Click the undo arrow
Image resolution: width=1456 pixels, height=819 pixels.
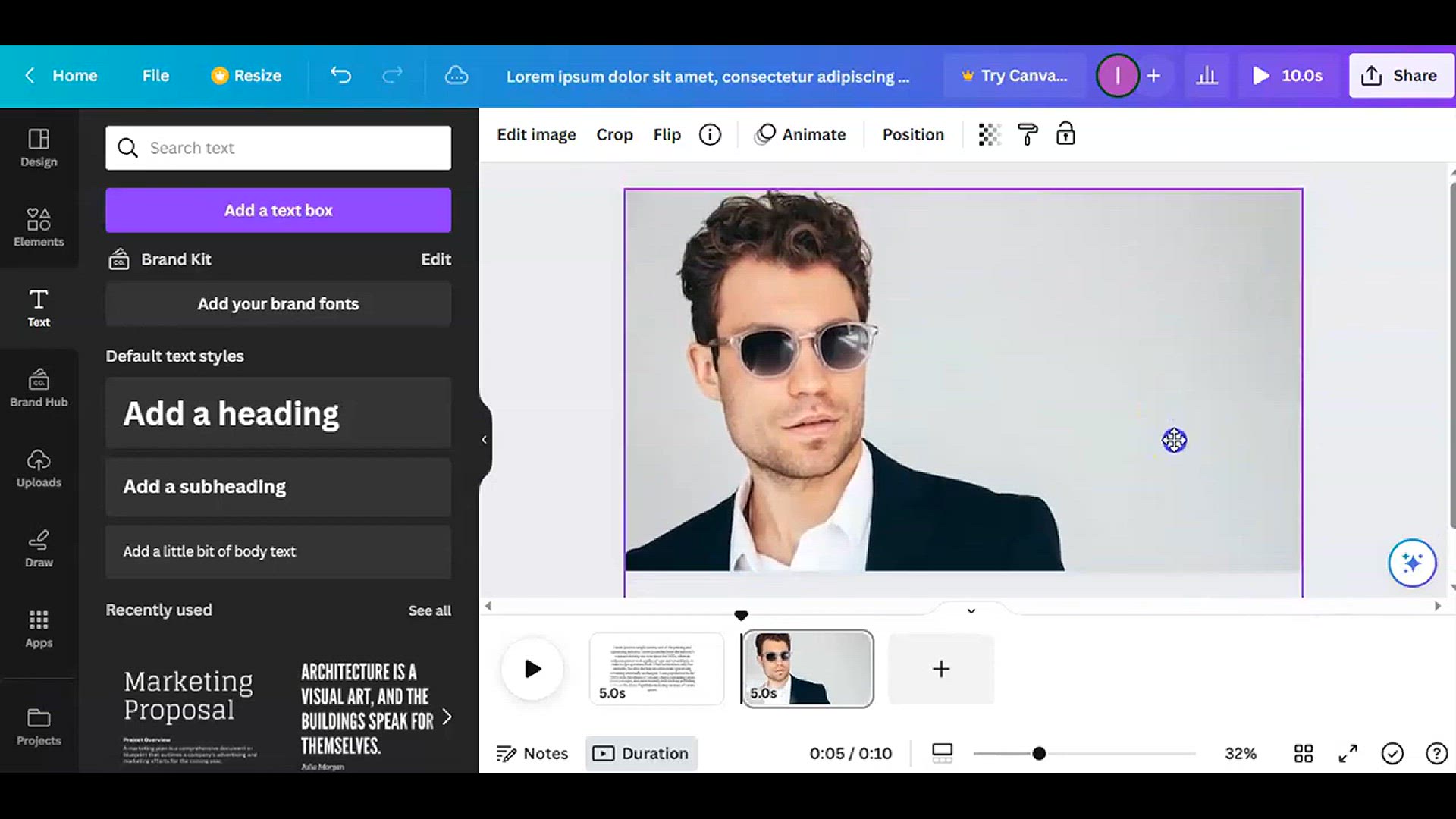340,75
